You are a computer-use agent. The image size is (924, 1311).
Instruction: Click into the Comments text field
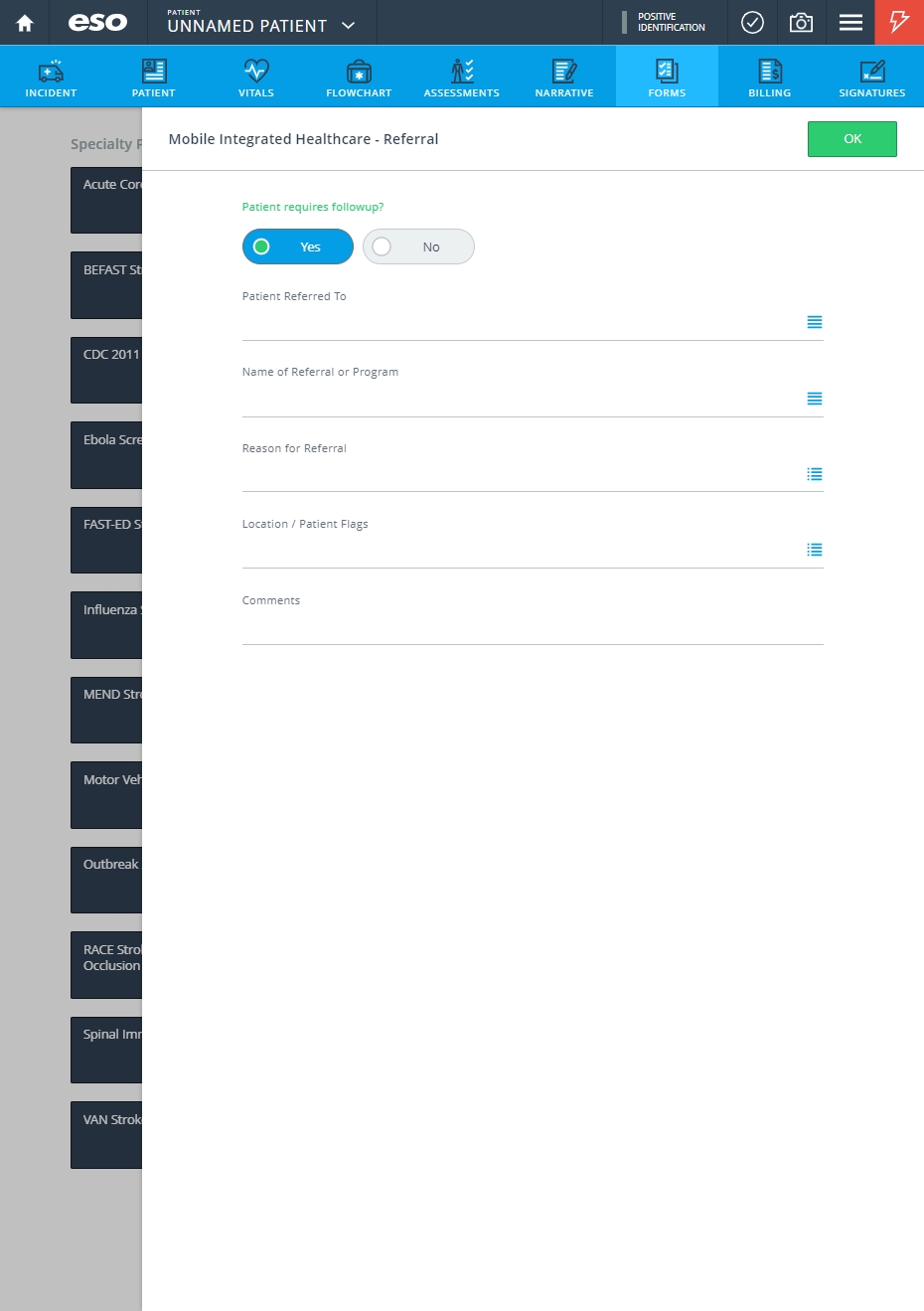pyautogui.click(x=533, y=627)
